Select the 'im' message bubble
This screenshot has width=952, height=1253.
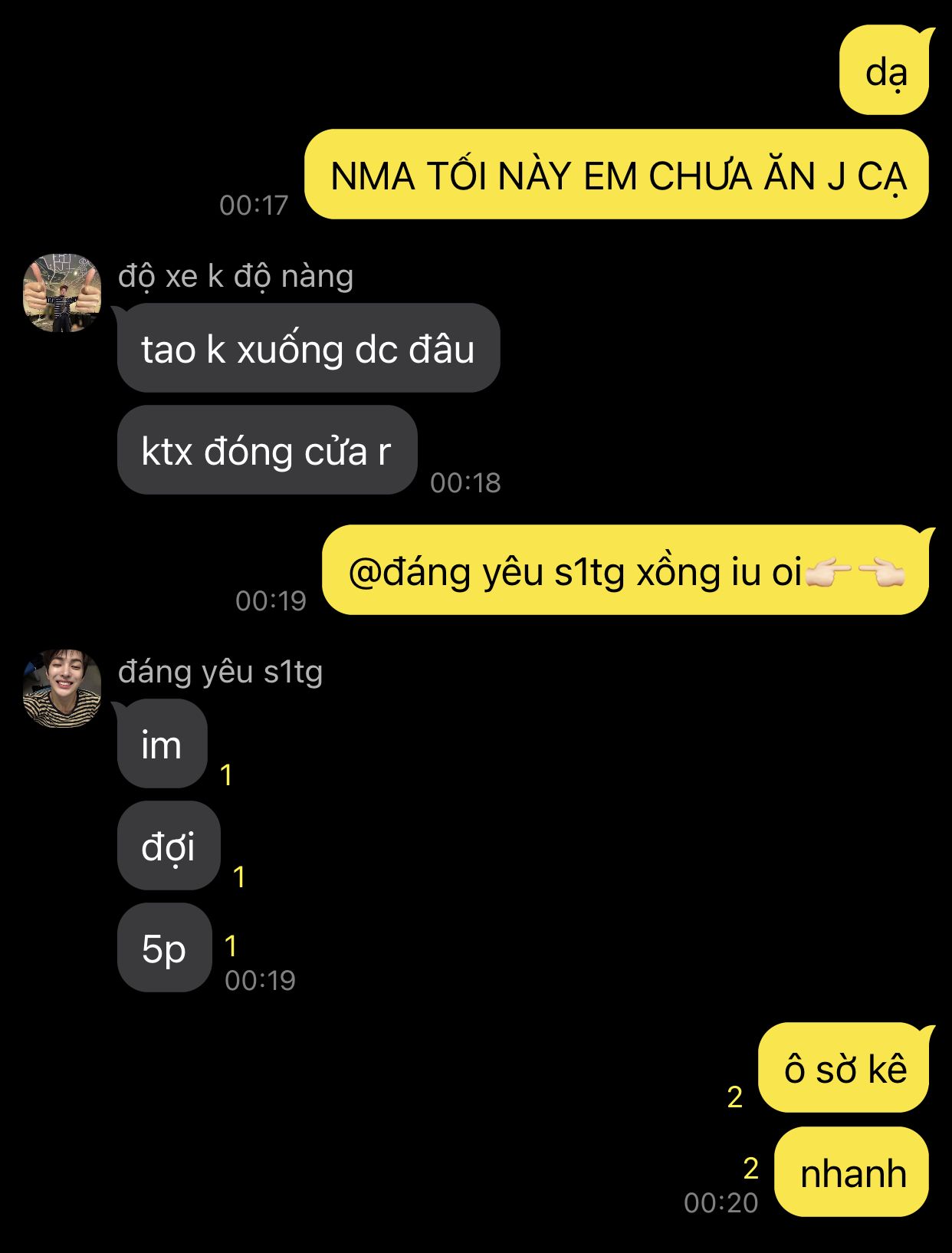point(162,744)
